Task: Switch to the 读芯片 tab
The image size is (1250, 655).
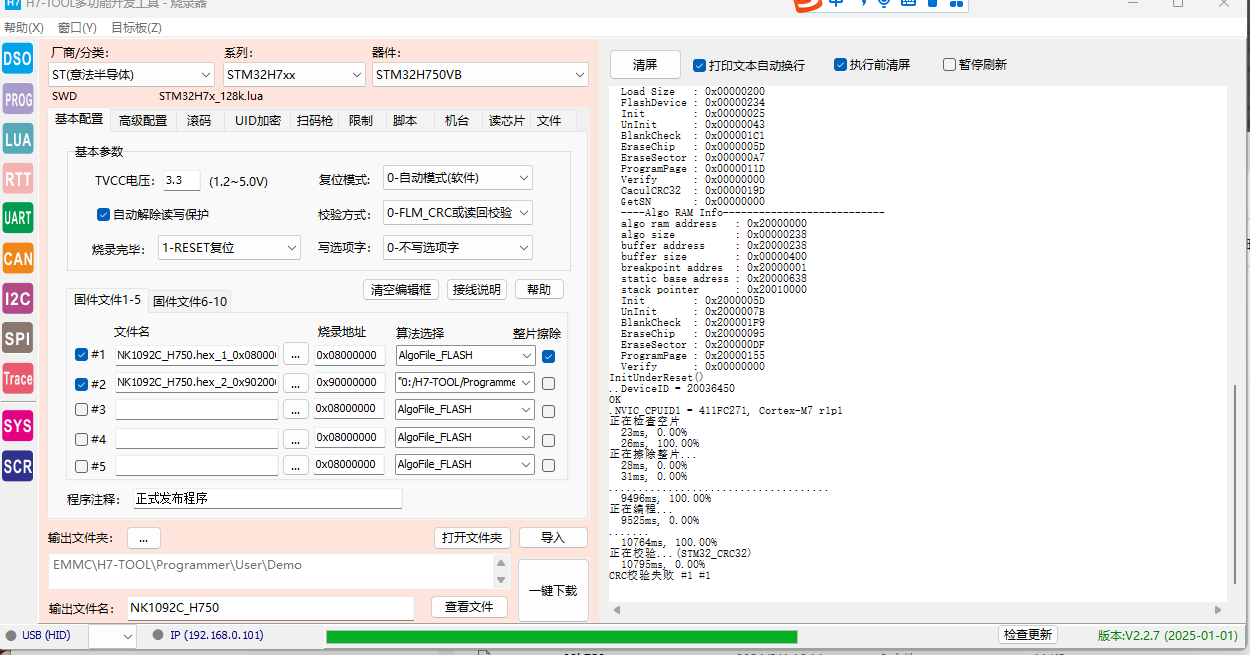Action: (506, 120)
